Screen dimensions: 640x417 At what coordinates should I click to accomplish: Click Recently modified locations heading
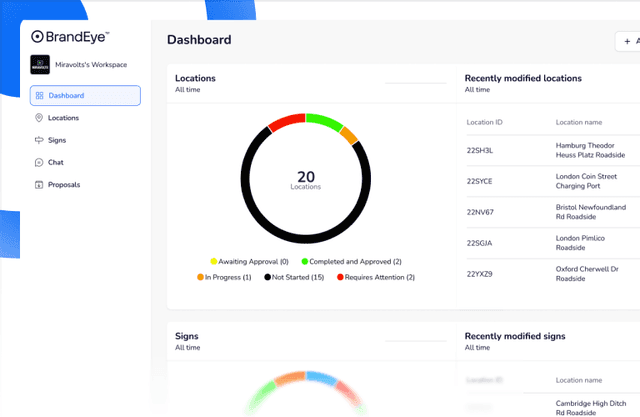pyautogui.click(x=523, y=78)
